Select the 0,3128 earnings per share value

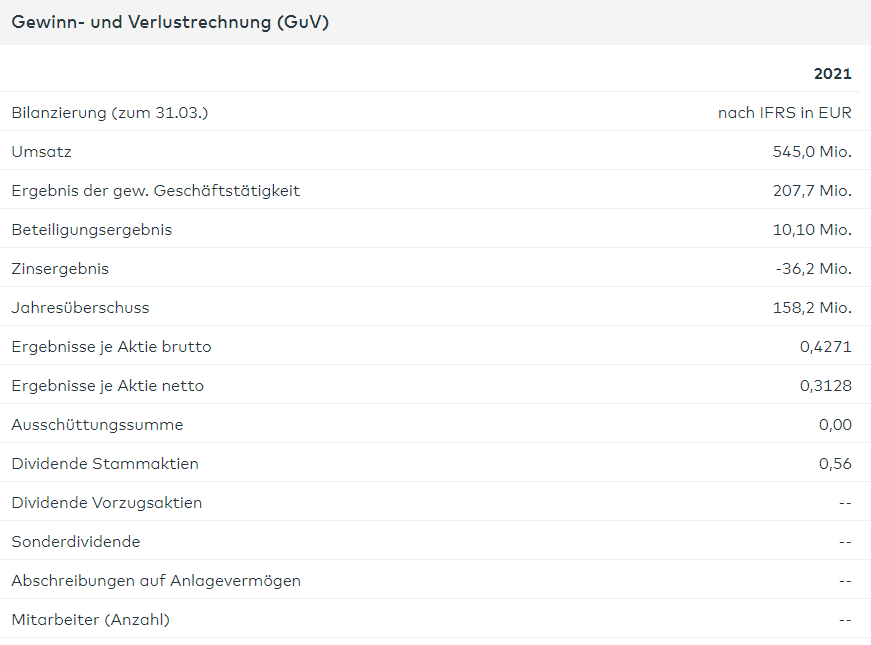pos(826,386)
